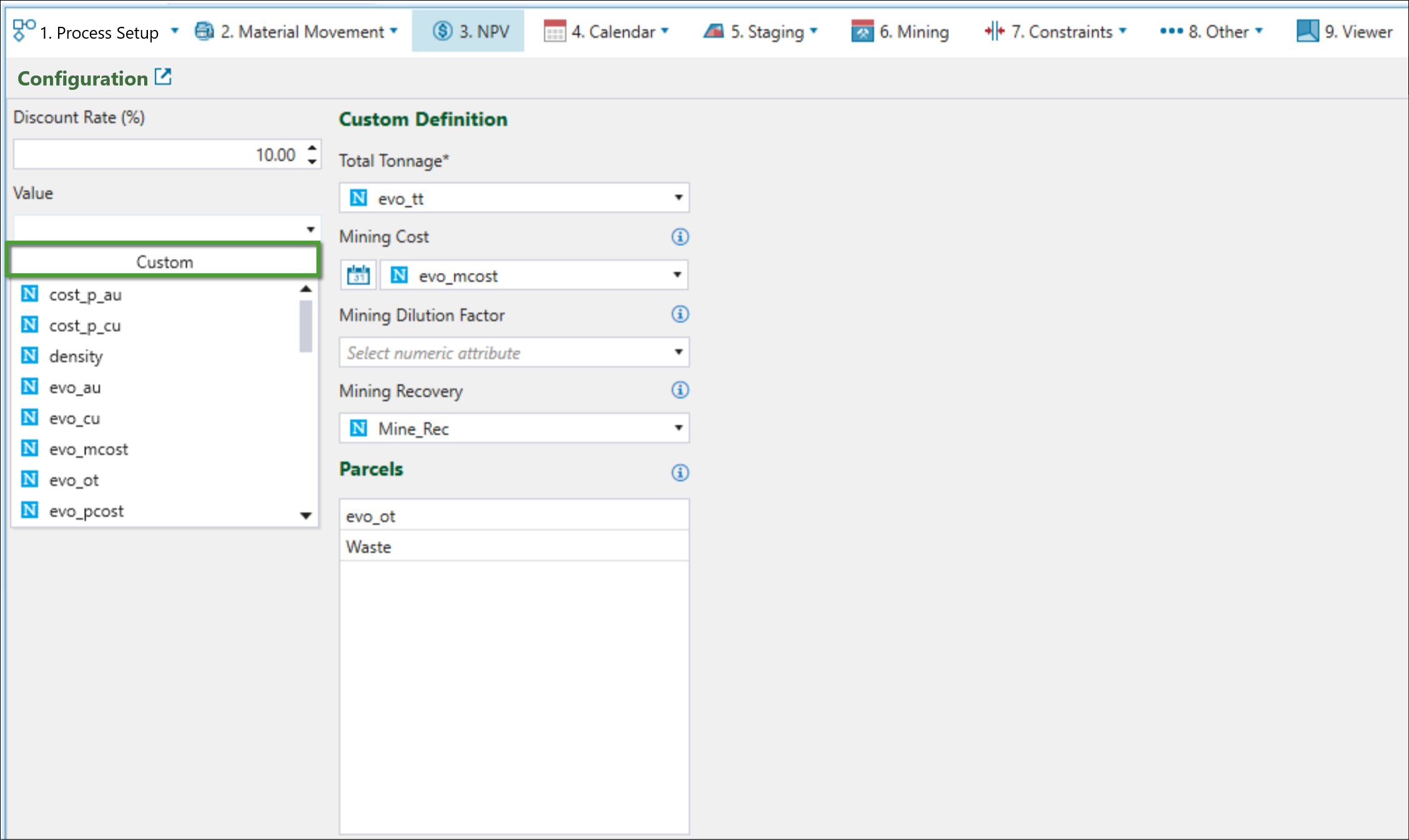Click the Parcels info icon
This screenshot has width=1409, height=840.
tap(680, 472)
